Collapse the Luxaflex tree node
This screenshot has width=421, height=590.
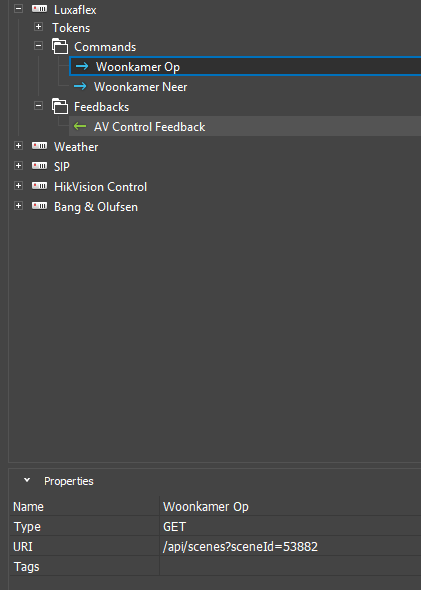pyautogui.click(x=18, y=8)
